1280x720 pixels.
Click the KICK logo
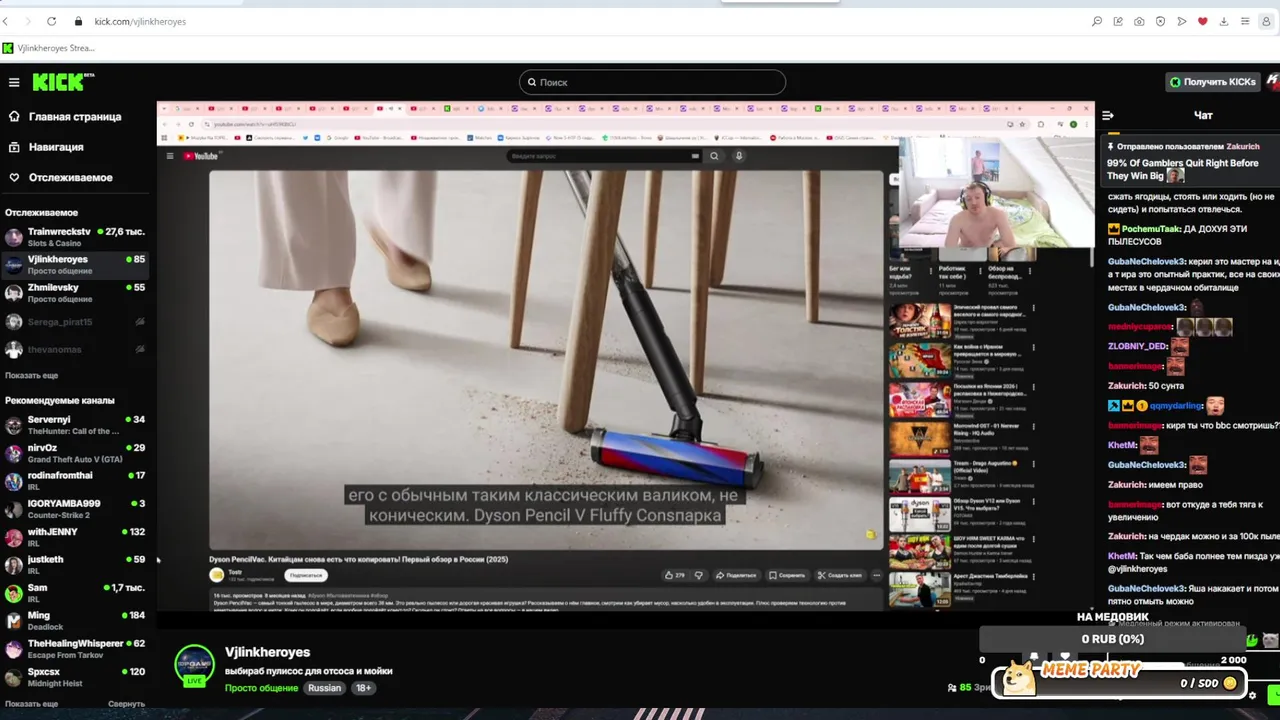[x=62, y=82]
